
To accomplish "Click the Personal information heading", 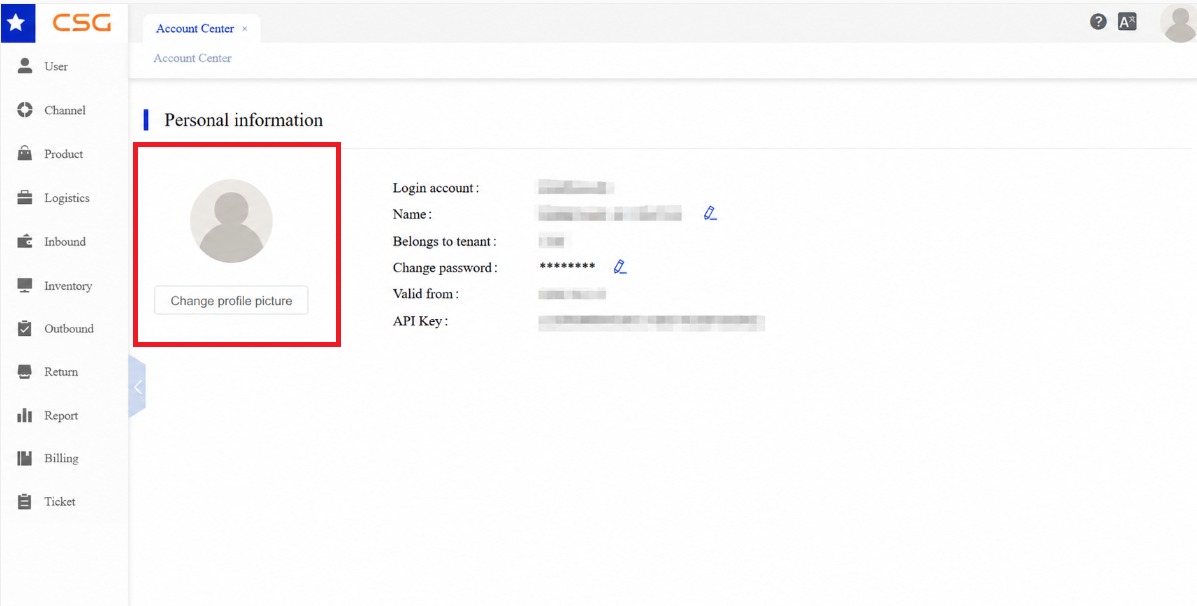I will (244, 120).
